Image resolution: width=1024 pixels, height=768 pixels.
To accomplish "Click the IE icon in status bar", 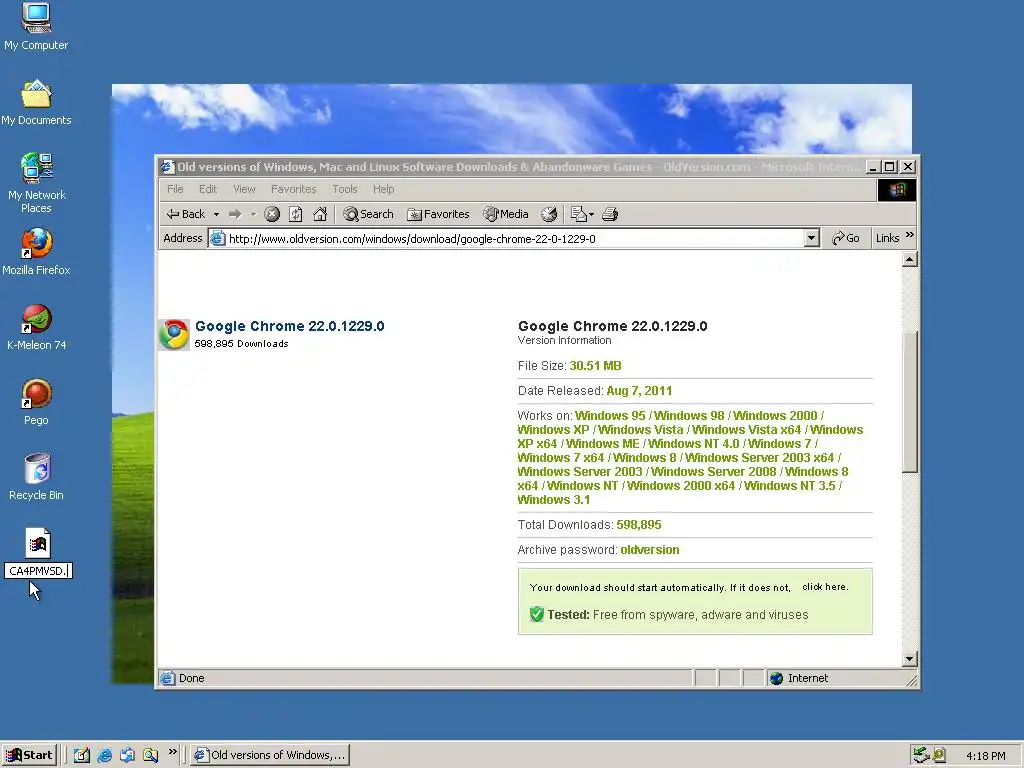I will (x=168, y=678).
